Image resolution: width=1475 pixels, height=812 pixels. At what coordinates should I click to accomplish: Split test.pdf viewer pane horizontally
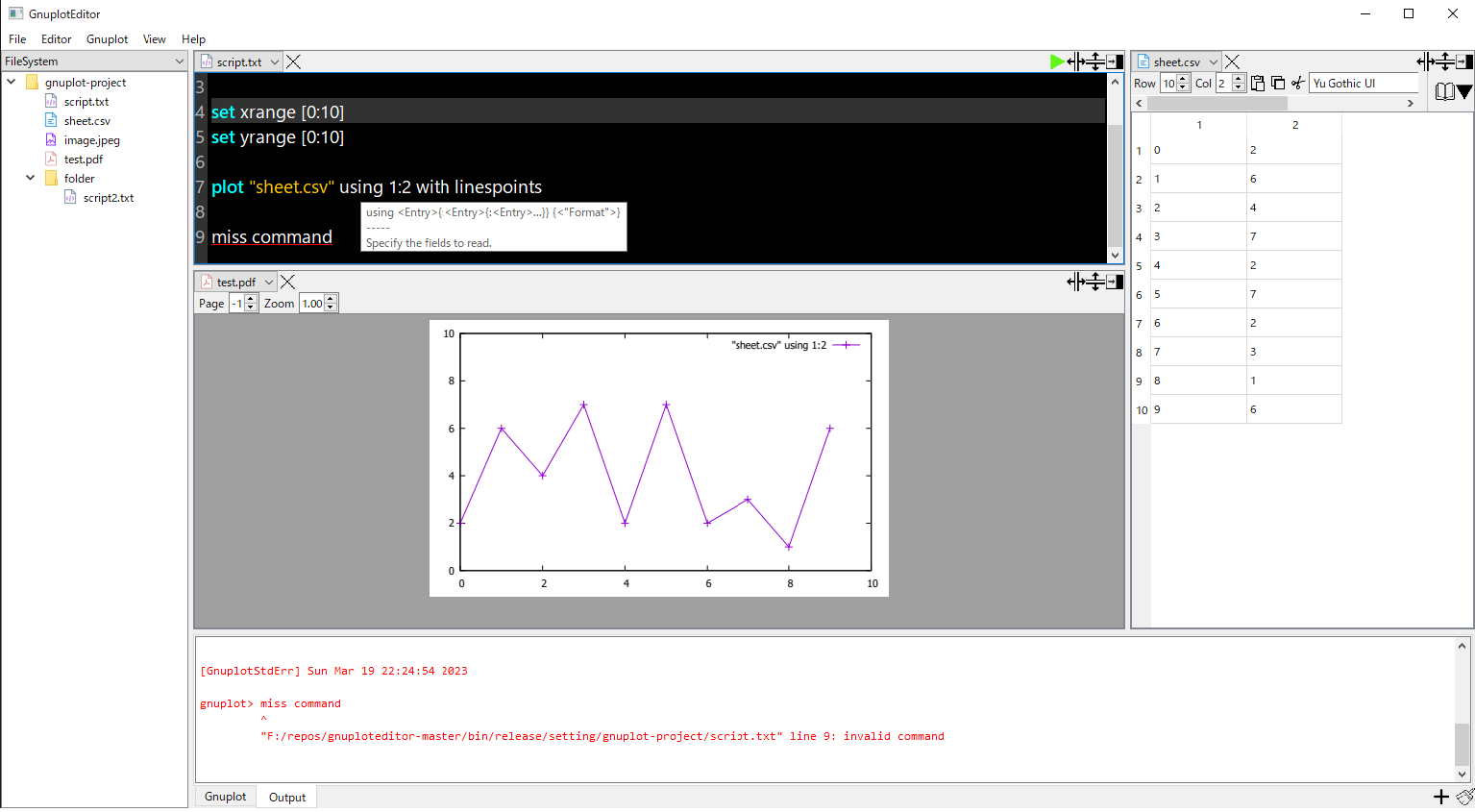click(1076, 282)
